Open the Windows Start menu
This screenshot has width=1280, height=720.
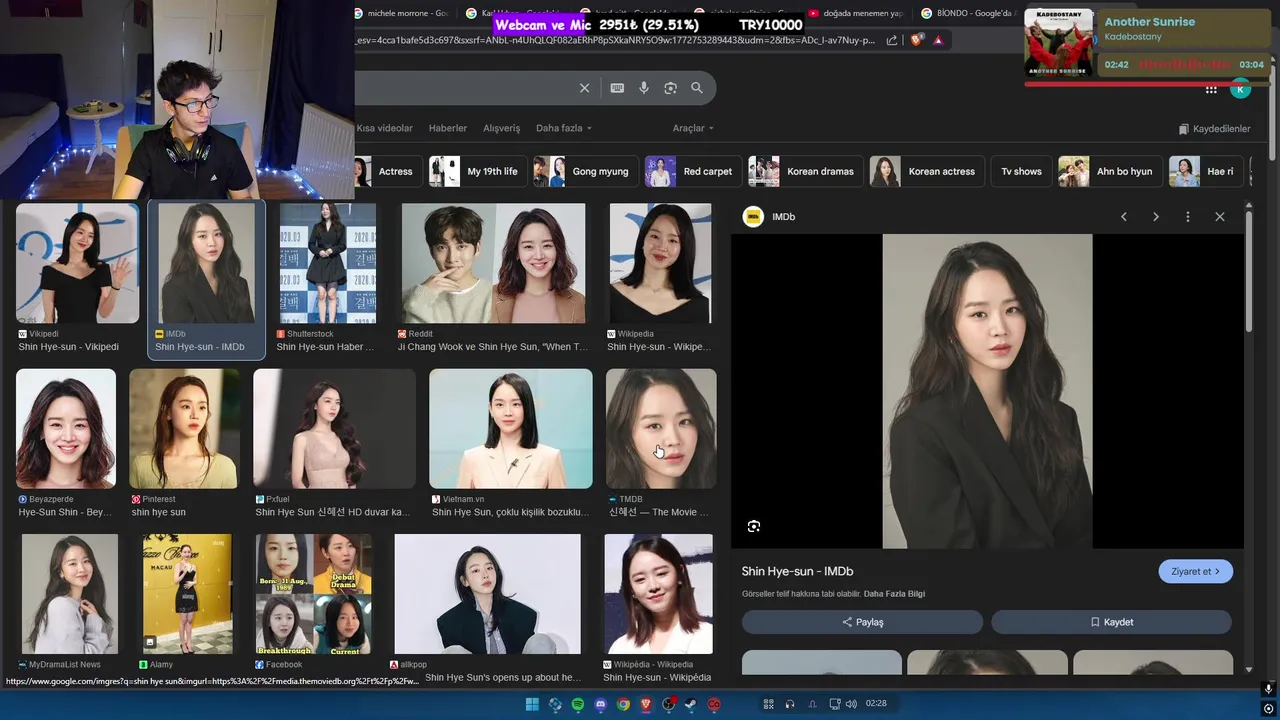coord(532,704)
